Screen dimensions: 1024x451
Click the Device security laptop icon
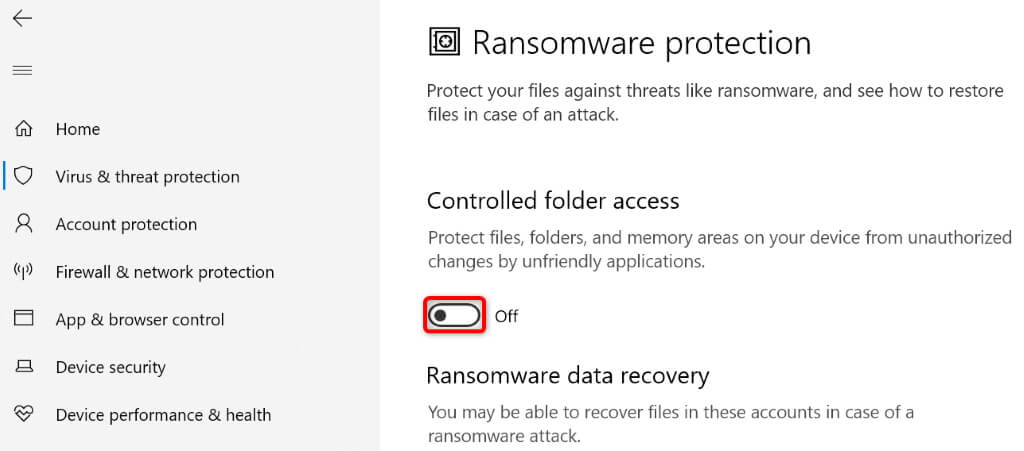click(23, 367)
